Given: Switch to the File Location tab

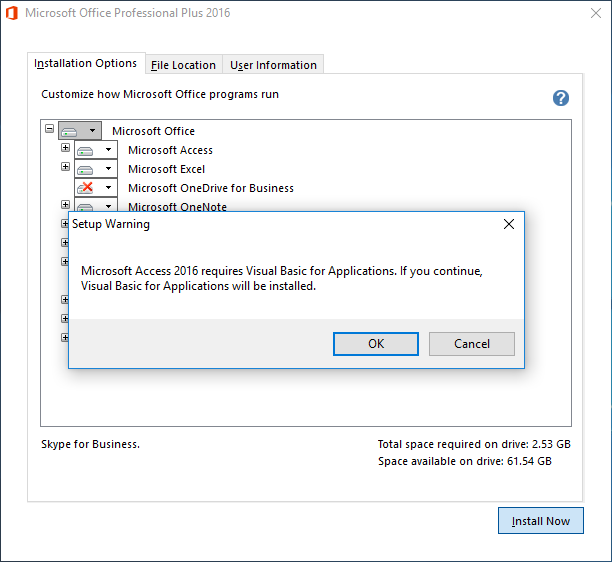Looking at the screenshot, I should (183, 65).
